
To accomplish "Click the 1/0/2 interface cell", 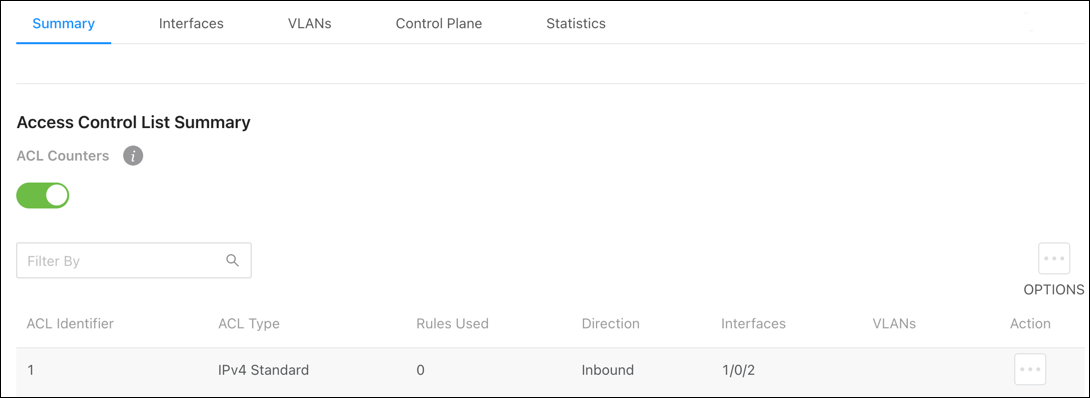I will 738,370.
